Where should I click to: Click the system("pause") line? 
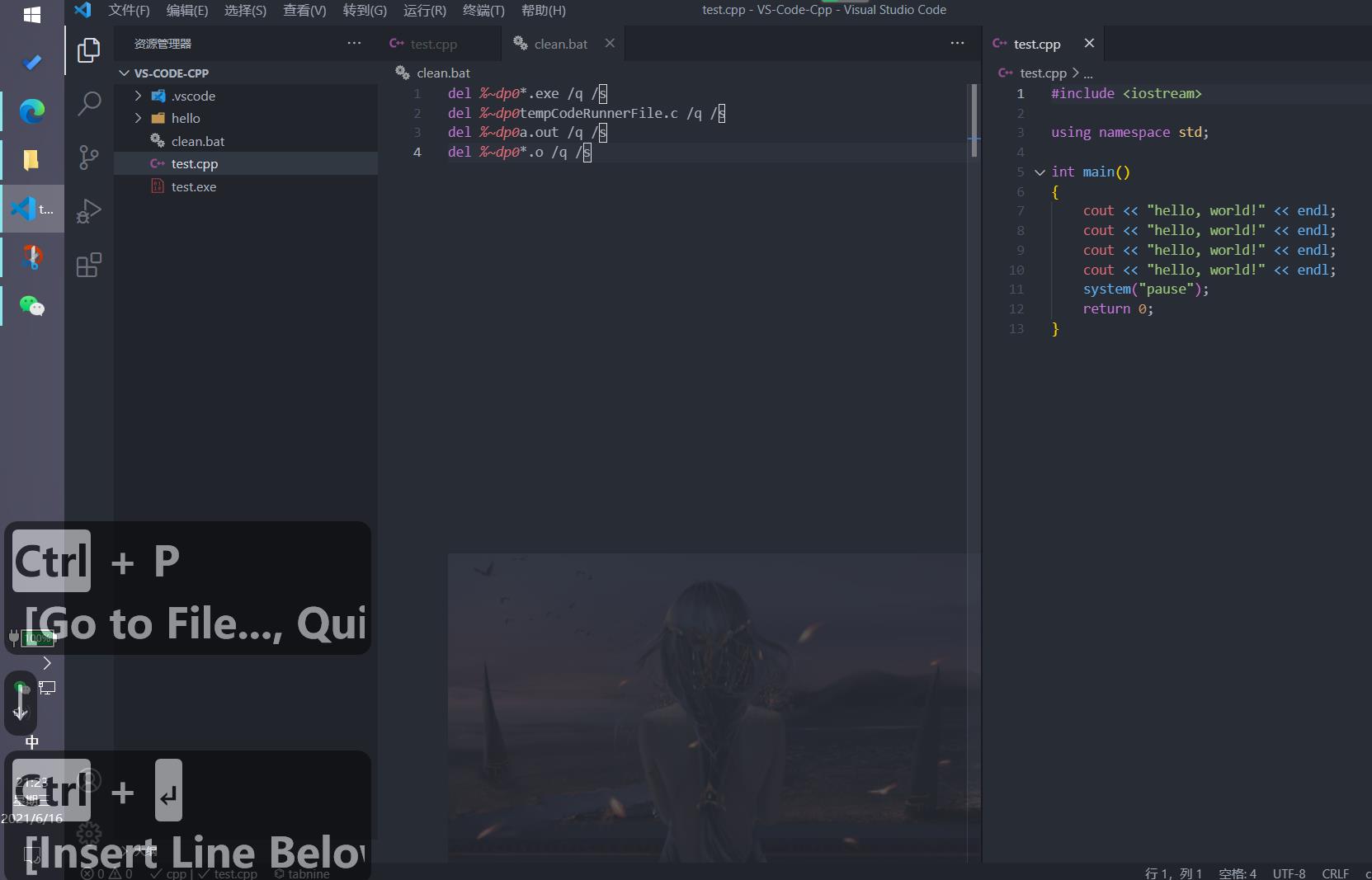pyautogui.click(x=1146, y=289)
